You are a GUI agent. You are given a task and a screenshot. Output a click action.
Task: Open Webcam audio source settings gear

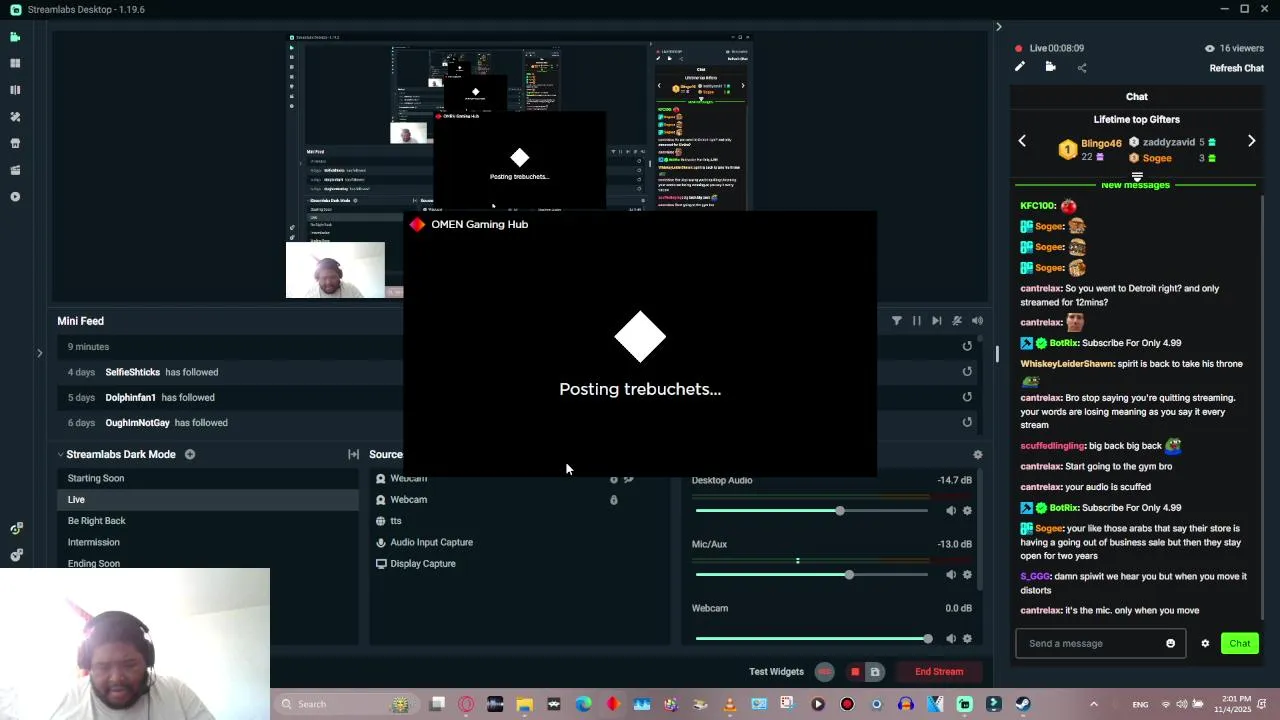[x=967, y=639]
